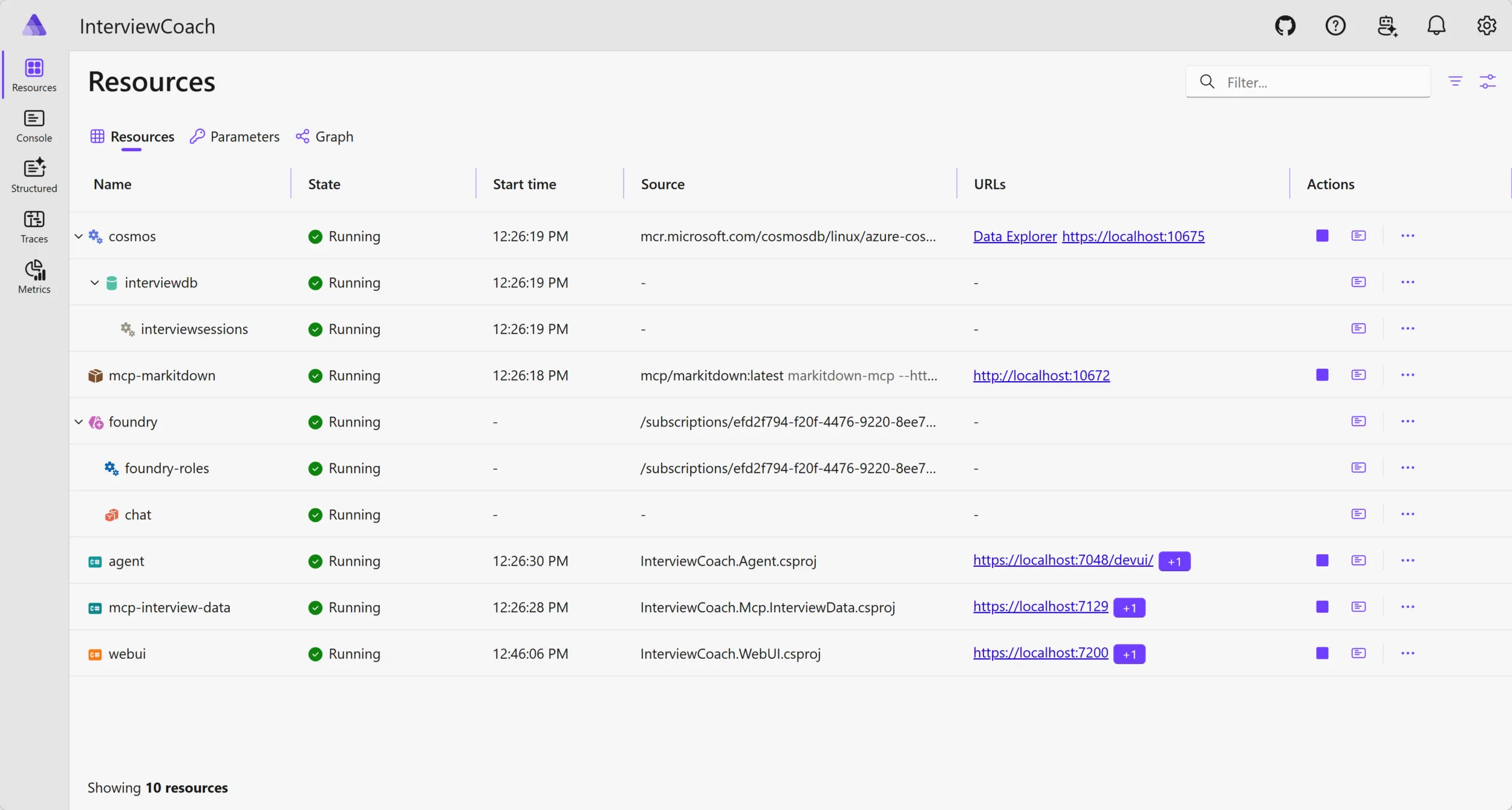Screen dimensions: 1512x810
Task: Select Resources in the left sidebar
Action: (34, 76)
